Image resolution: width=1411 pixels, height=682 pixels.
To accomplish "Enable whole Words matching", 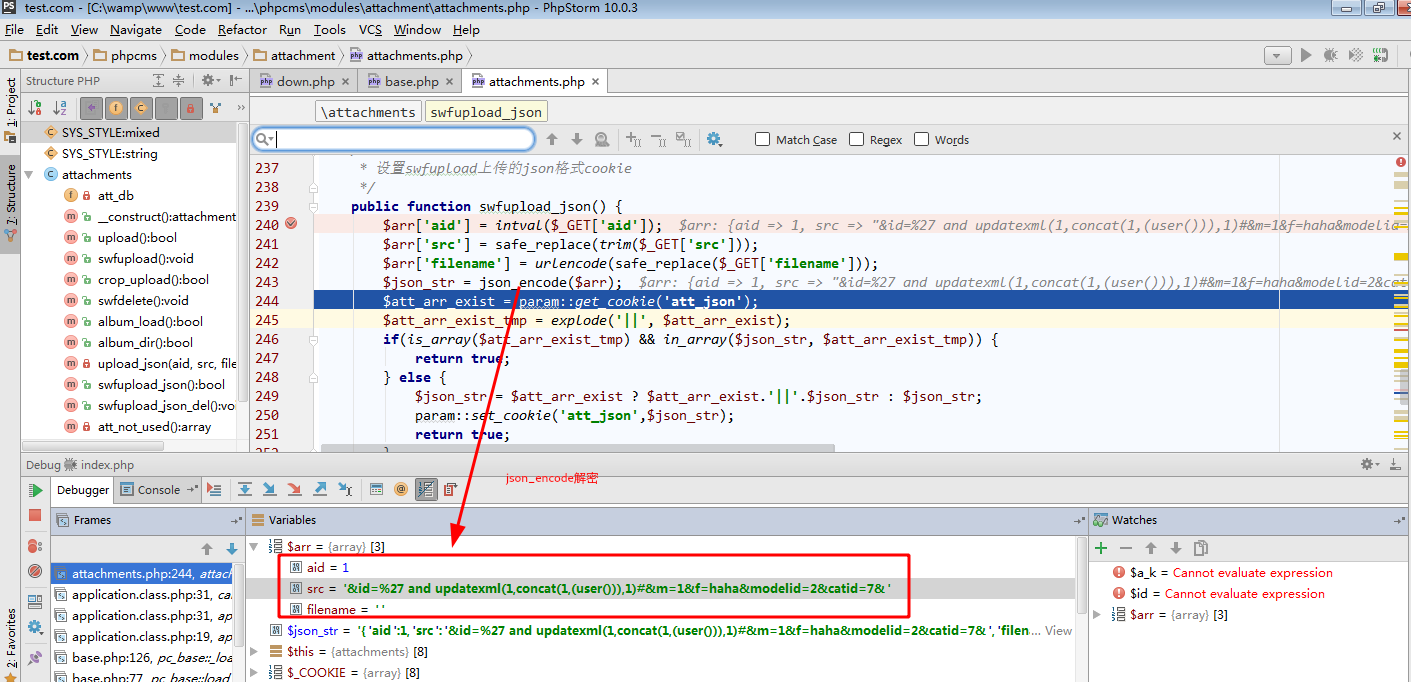I will (x=921, y=139).
